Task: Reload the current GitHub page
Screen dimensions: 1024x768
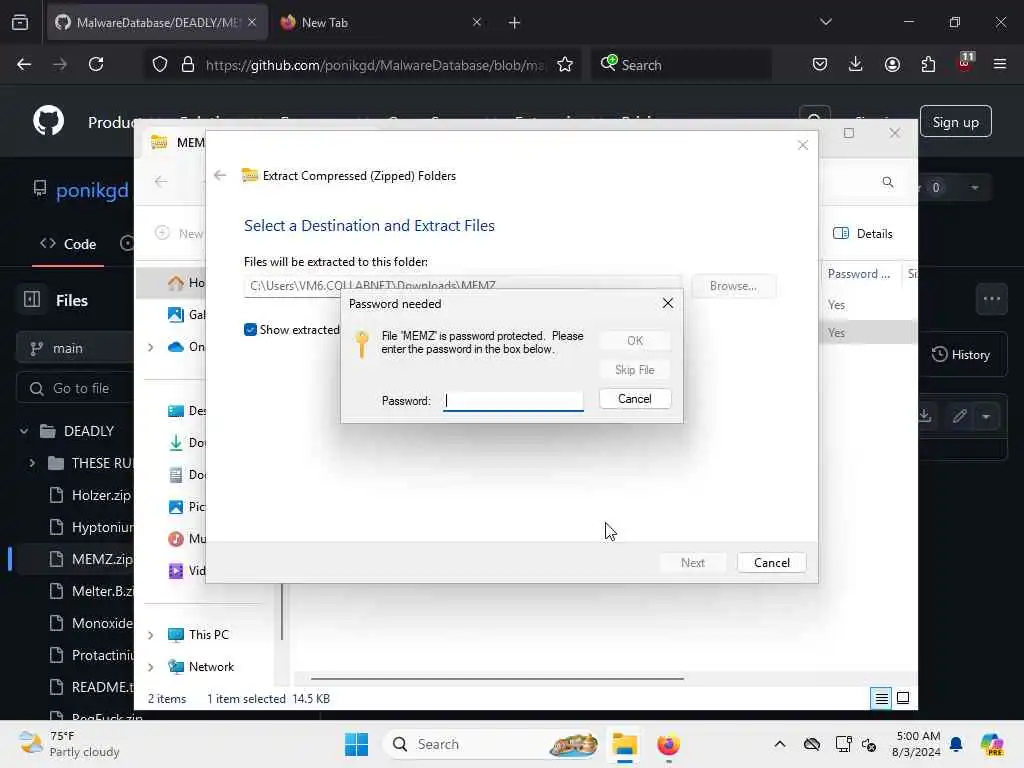Action: [x=96, y=64]
